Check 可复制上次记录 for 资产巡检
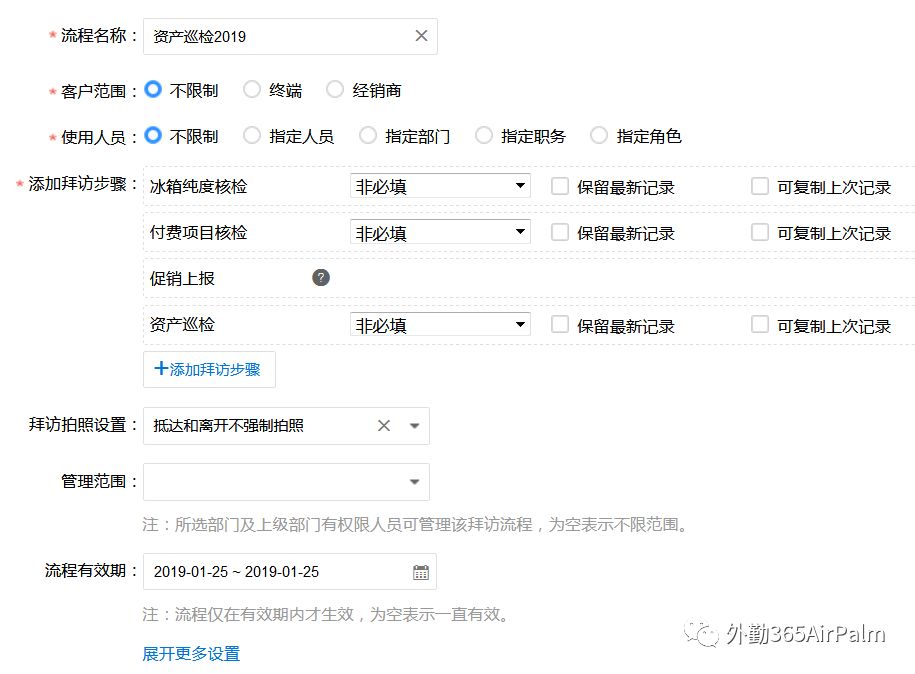The width and height of the screenshot is (915, 674). (x=760, y=324)
